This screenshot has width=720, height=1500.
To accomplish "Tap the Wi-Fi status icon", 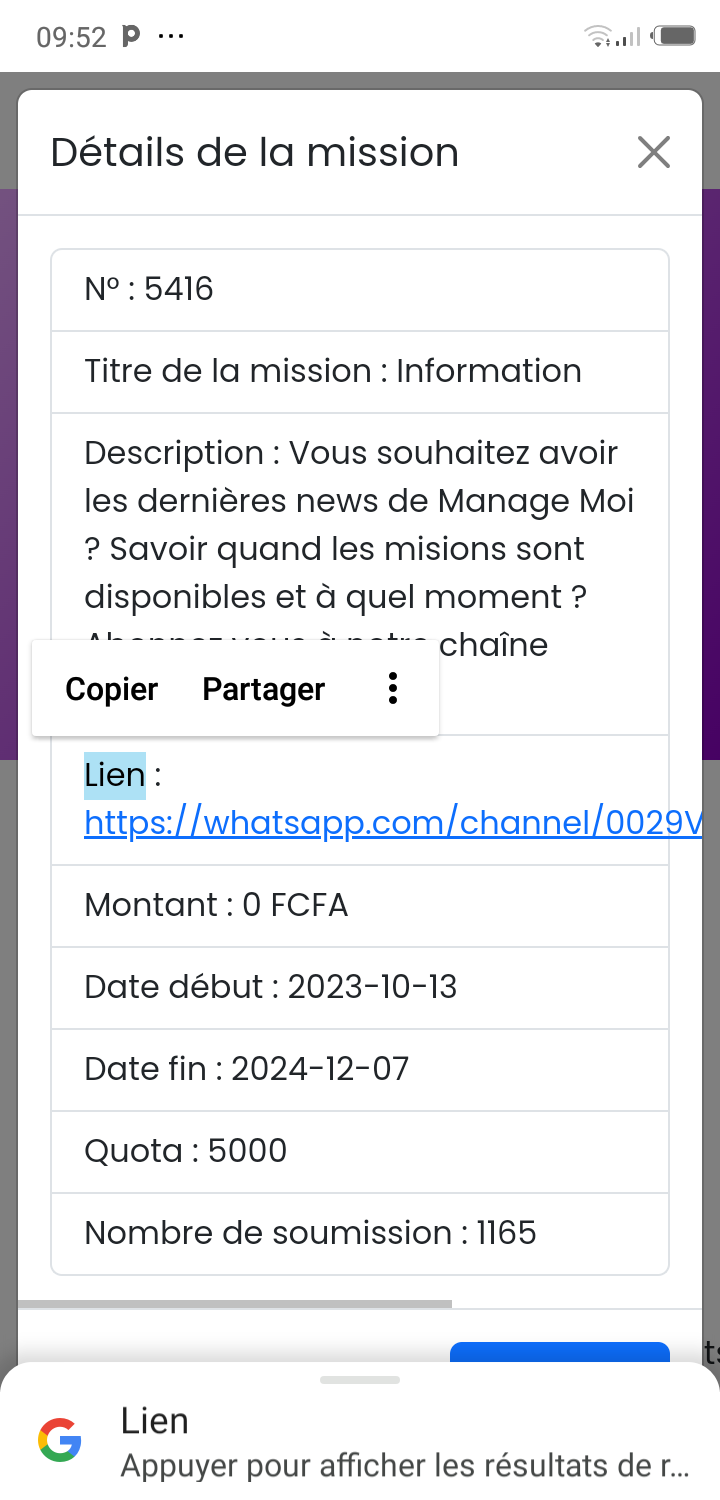I will (598, 38).
